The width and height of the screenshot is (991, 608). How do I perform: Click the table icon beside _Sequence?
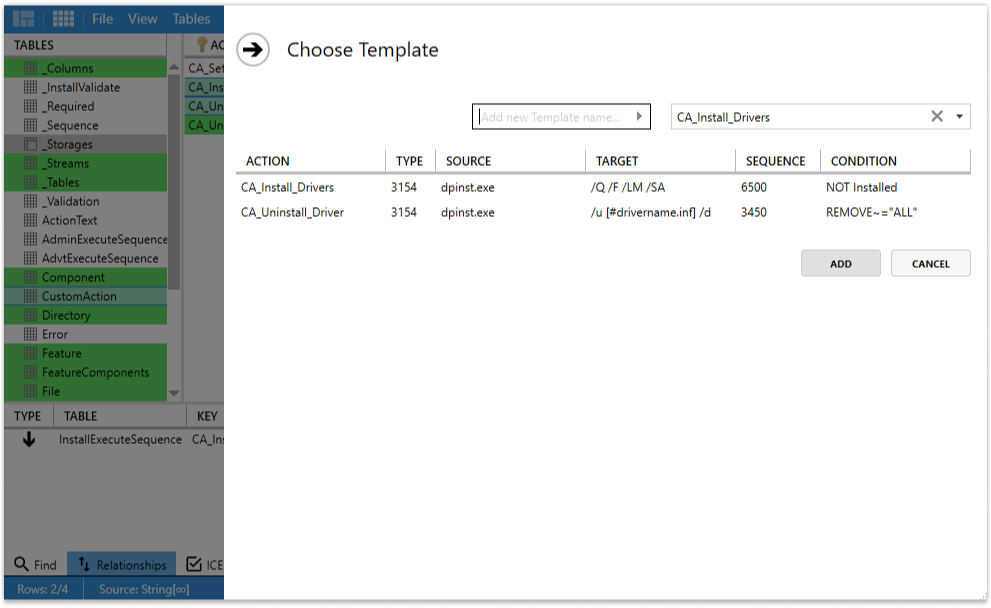(x=30, y=125)
